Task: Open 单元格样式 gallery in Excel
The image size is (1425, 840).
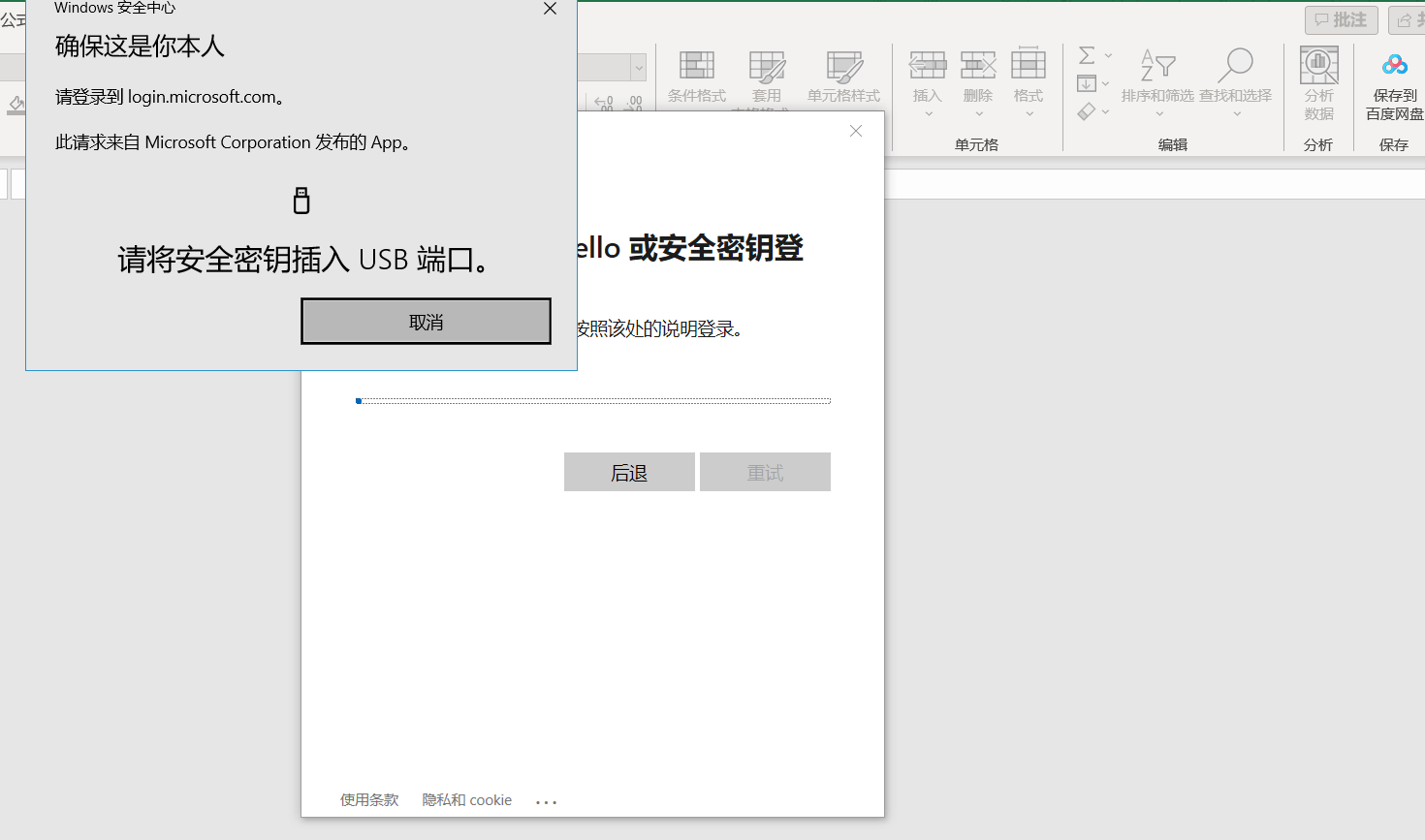Action: (844, 76)
